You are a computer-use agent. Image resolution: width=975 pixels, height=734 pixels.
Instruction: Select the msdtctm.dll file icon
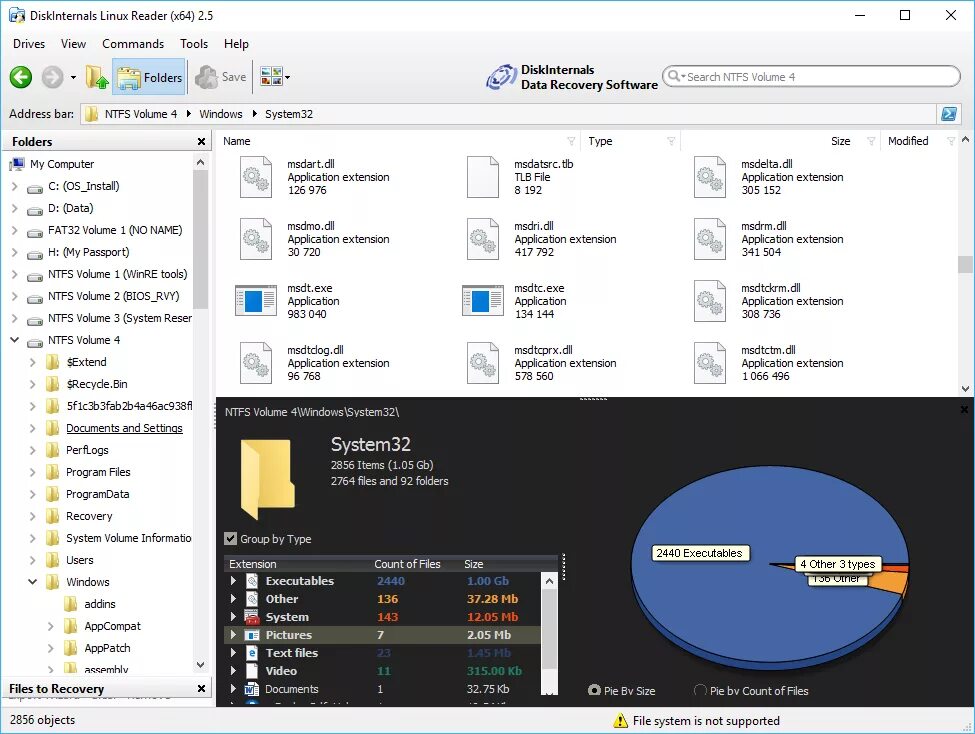709,363
